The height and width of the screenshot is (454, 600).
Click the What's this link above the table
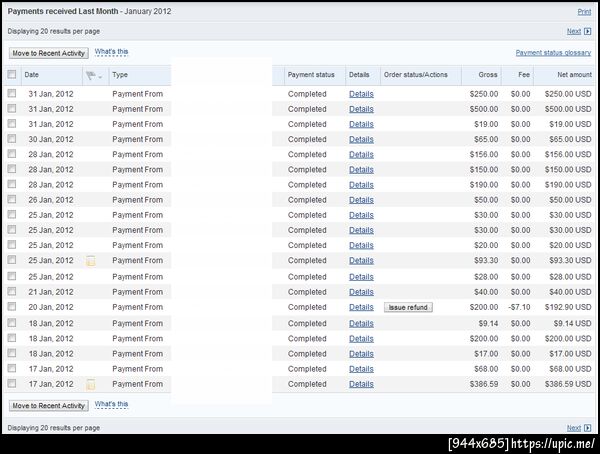(x=111, y=52)
